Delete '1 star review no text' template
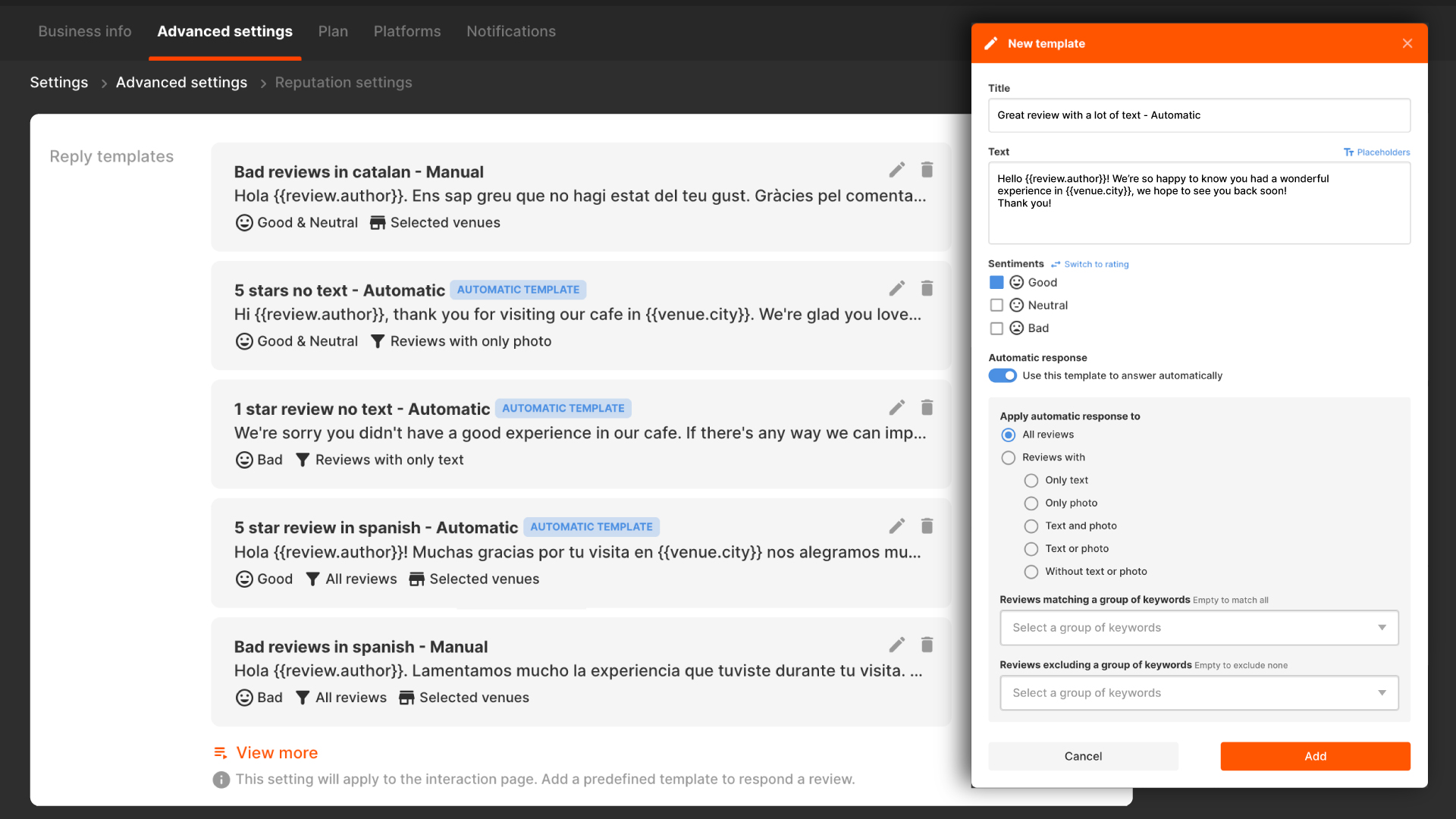The image size is (1456, 819). click(x=927, y=407)
